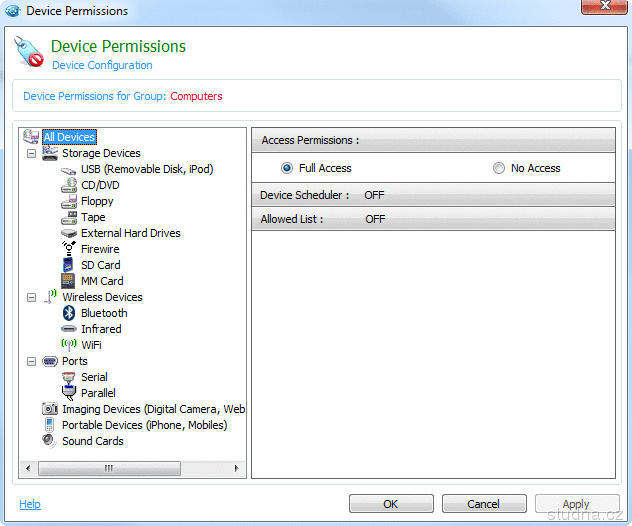This screenshot has height=526, width=632.
Task: Click the Tape drive icon
Action: tap(69, 217)
